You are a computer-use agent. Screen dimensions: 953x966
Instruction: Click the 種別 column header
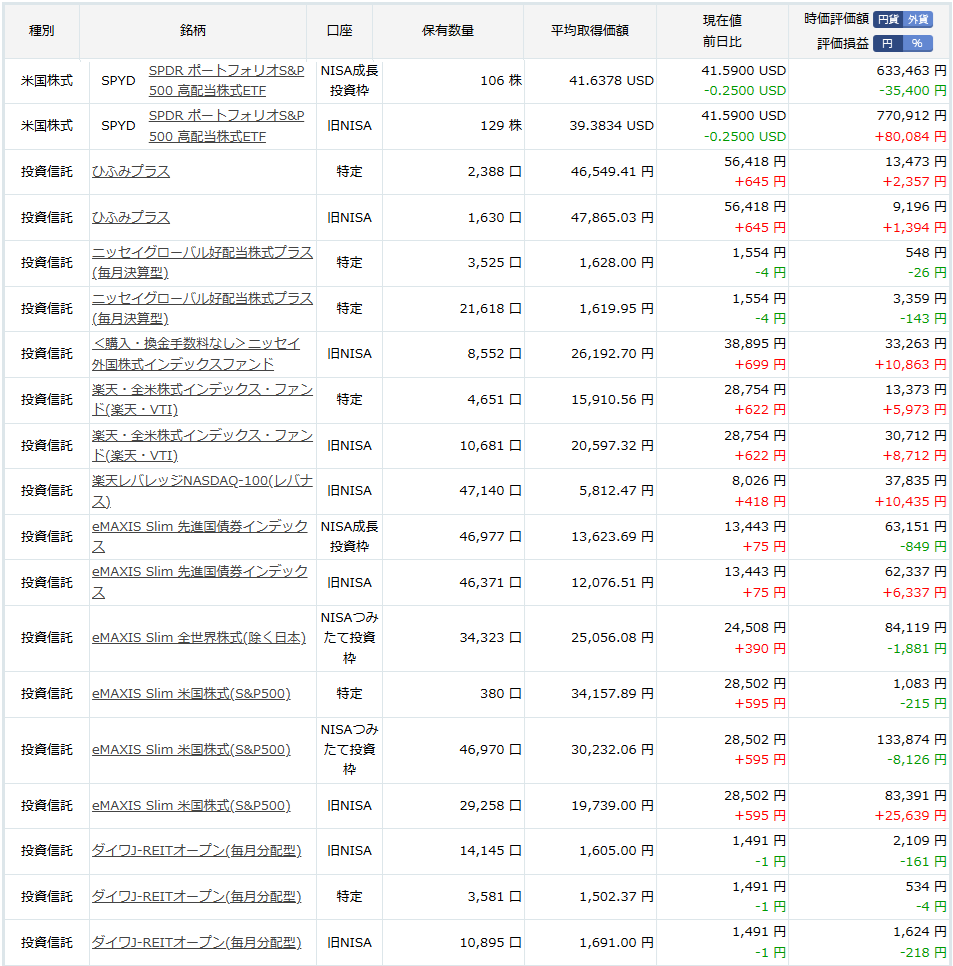tap(41, 31)
